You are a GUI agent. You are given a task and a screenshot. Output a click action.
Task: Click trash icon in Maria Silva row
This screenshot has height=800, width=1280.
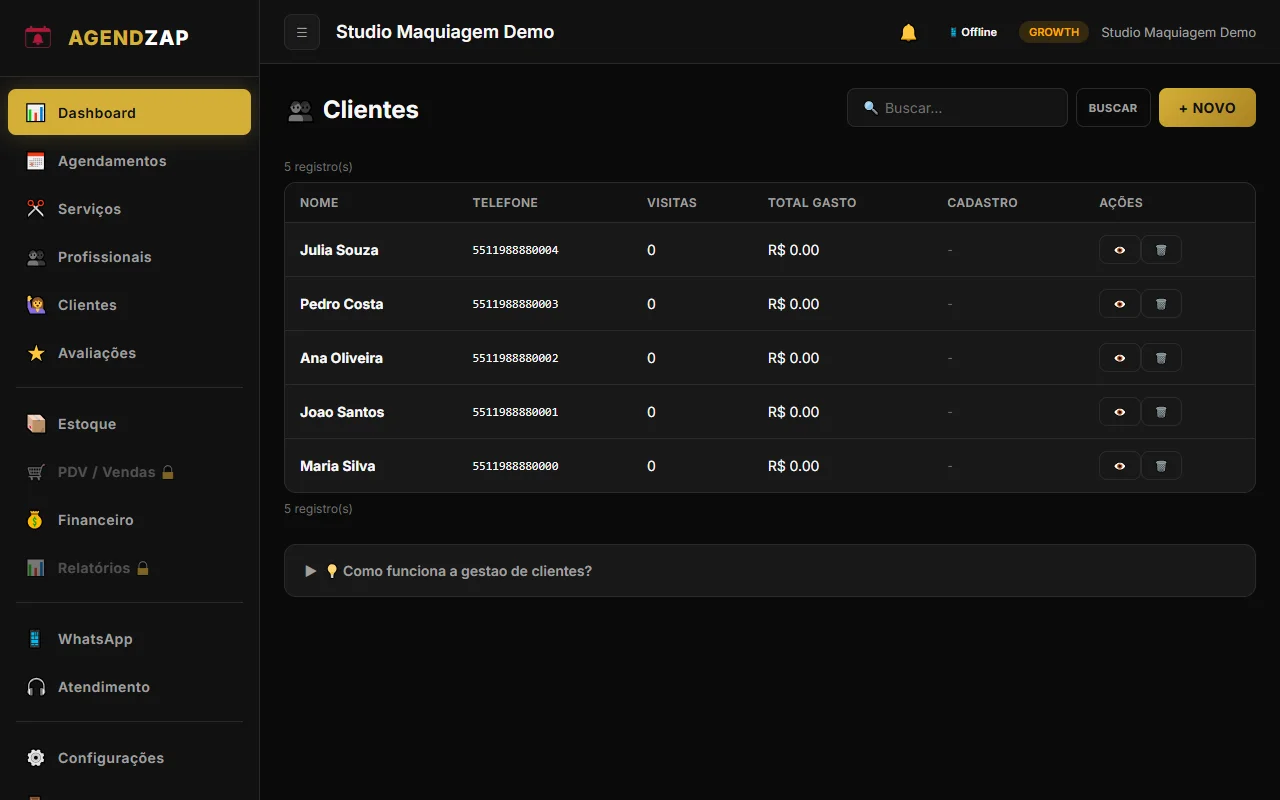point(1161,466)
